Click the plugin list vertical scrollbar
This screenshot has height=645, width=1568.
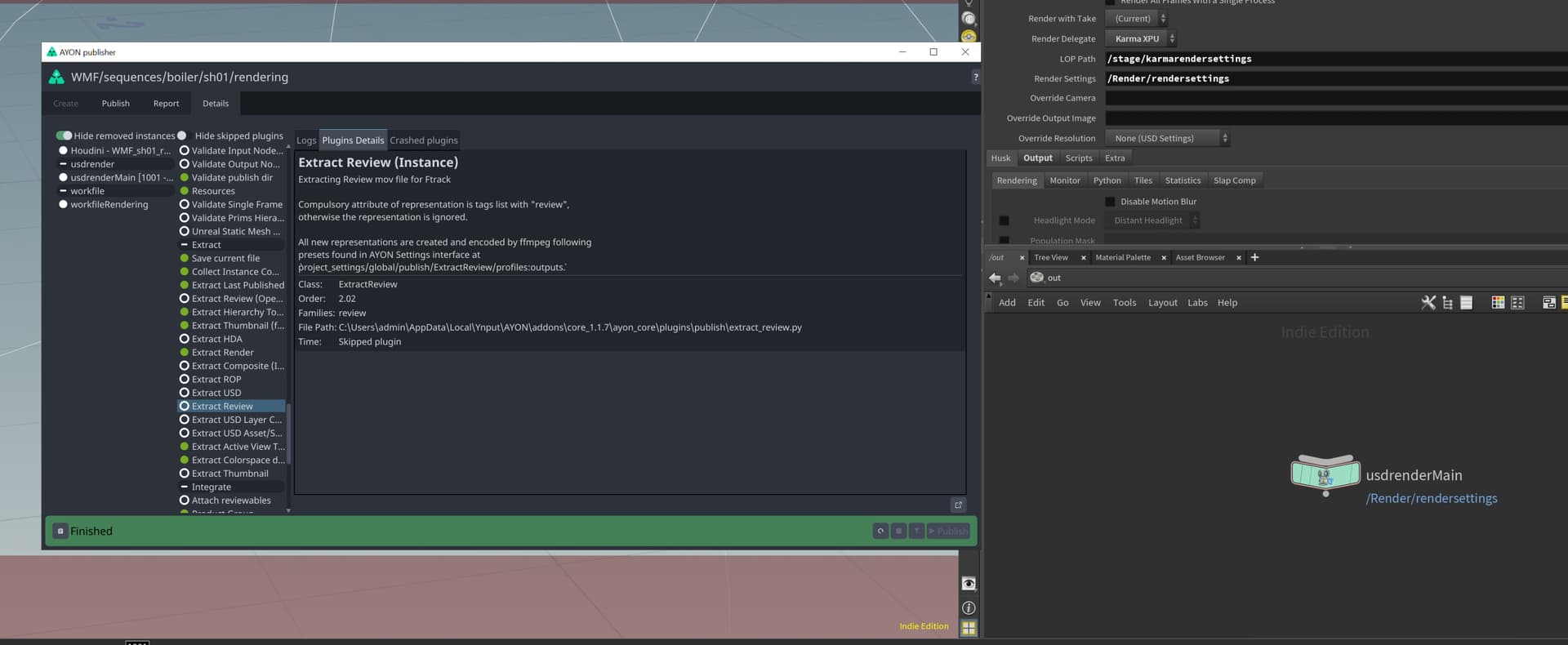click(x=288, y=433)
